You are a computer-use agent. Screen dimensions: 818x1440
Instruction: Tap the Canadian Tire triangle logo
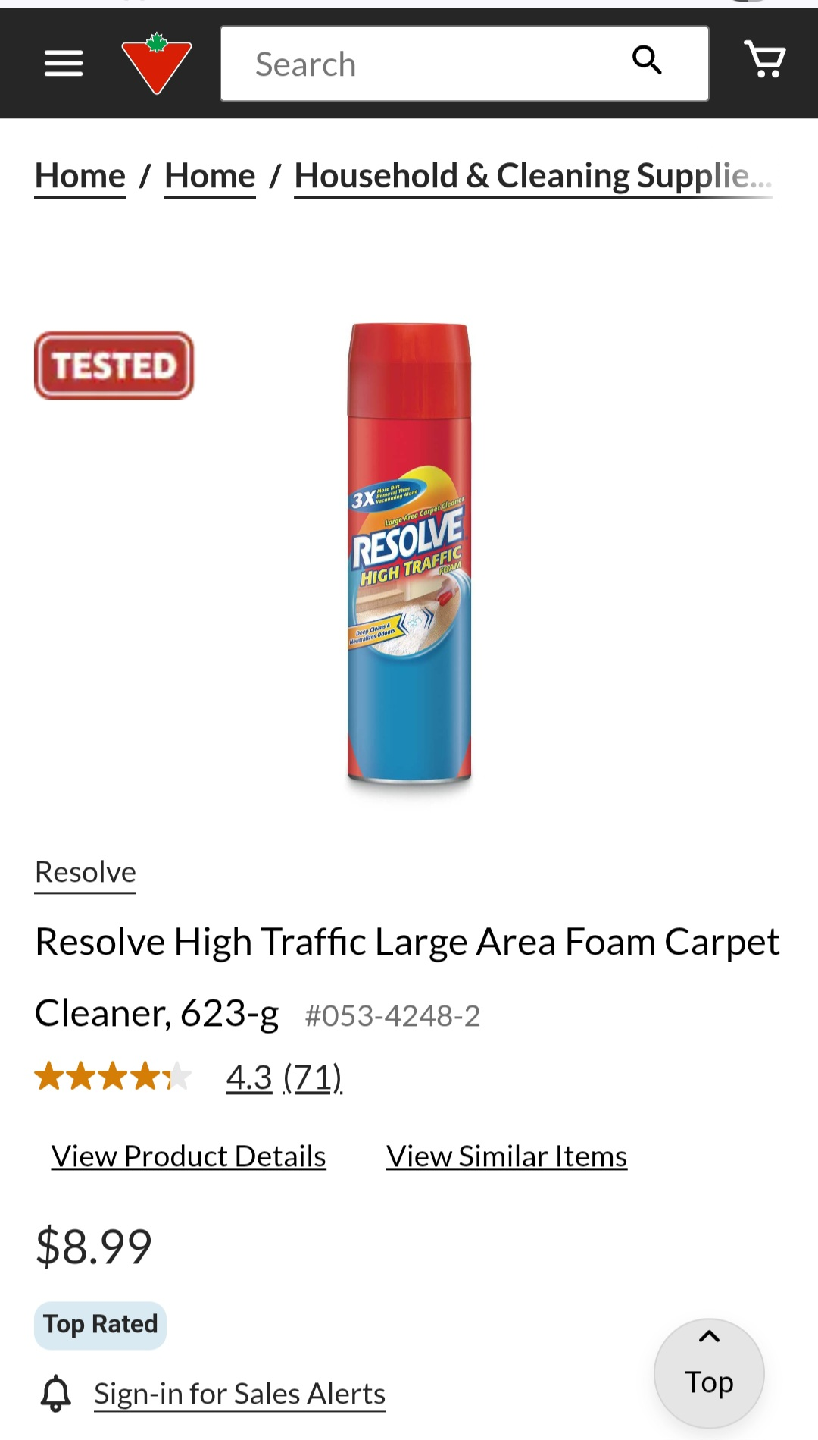pyautogui.click(x=156, y=63)
